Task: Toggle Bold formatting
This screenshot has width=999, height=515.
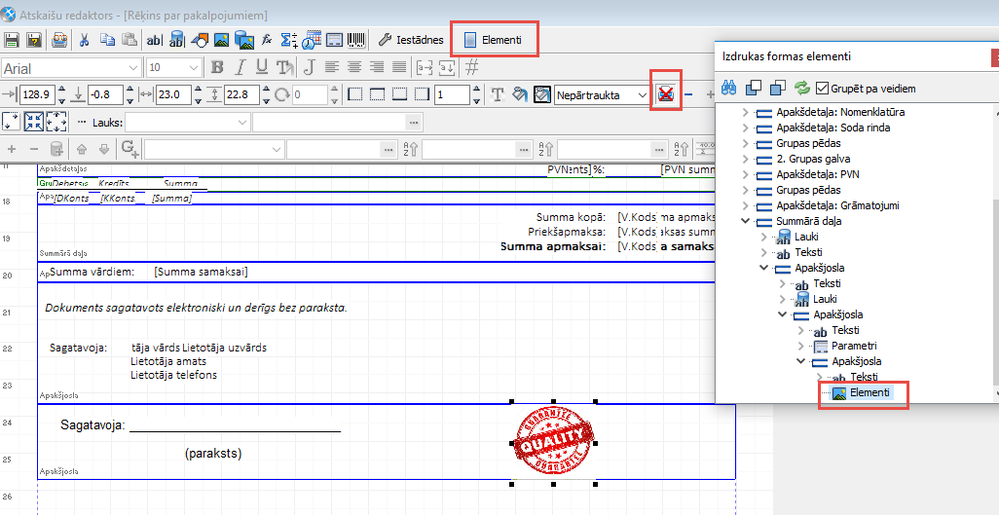Action: point(217,66)
